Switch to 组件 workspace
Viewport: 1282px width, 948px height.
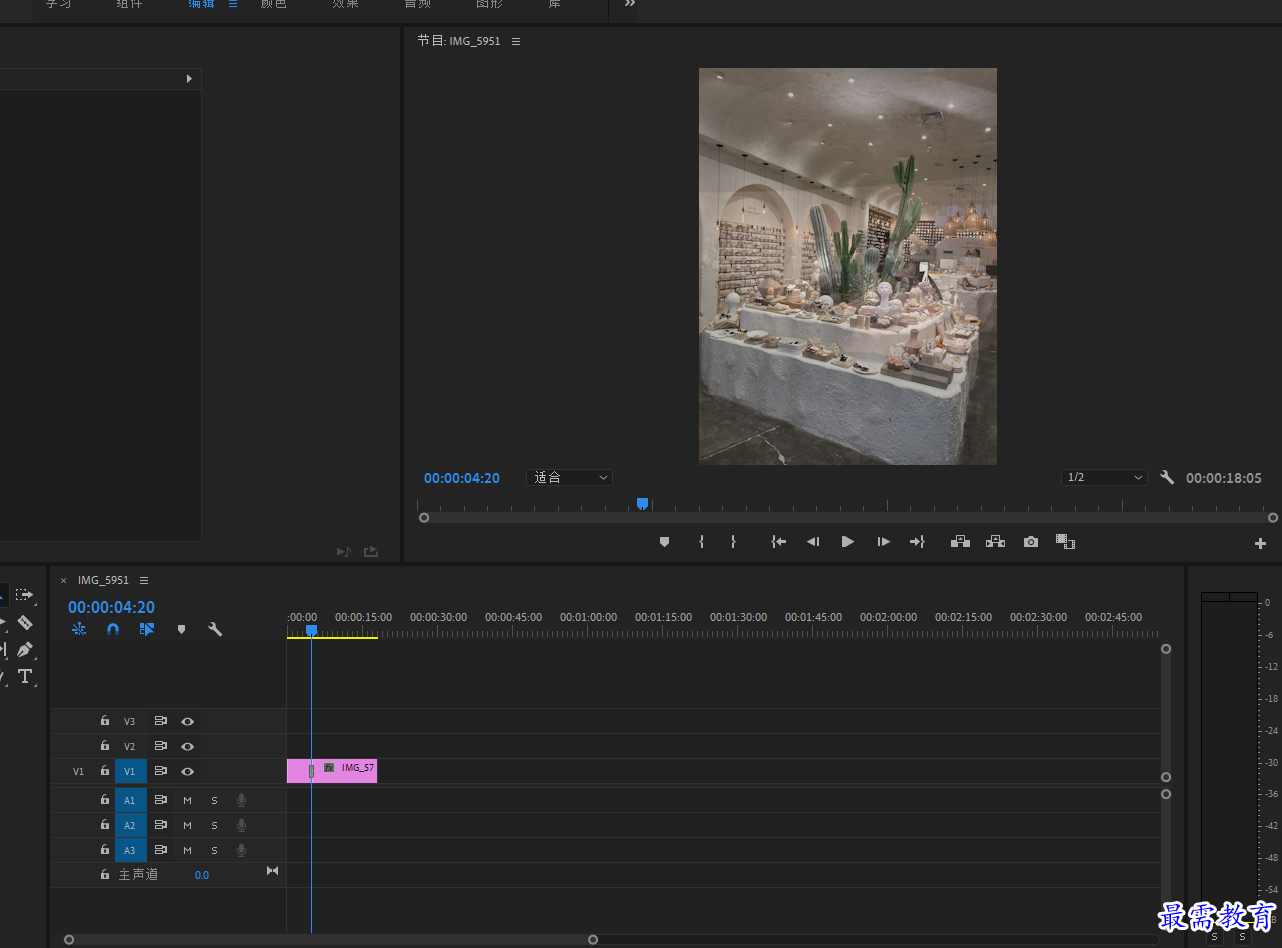(129, 4)
